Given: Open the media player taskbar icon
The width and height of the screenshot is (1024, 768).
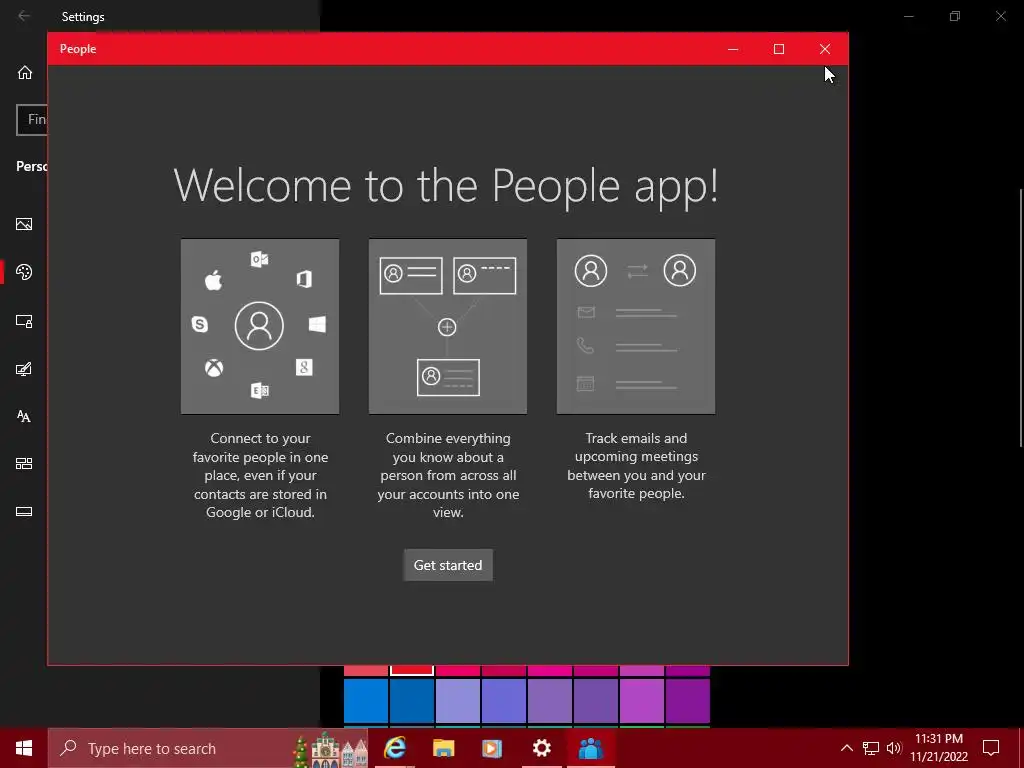Looking at the screenshot, I should [492, 748].
